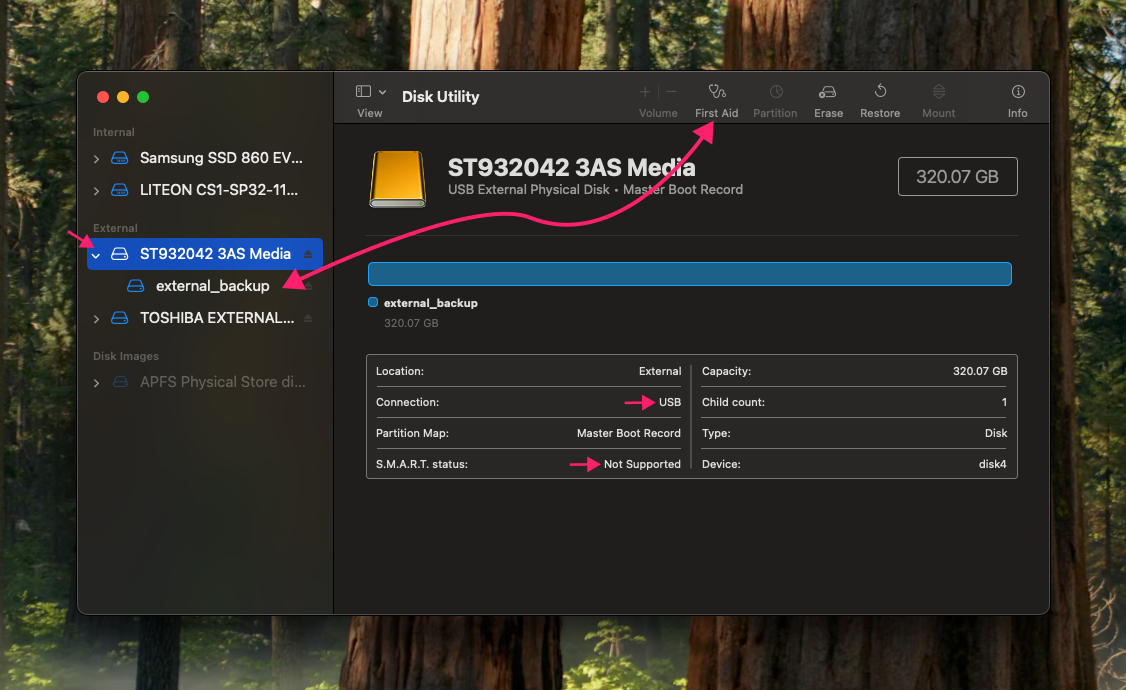Eject the TOSHIBA EXTERNAL disk

[308, 318]
